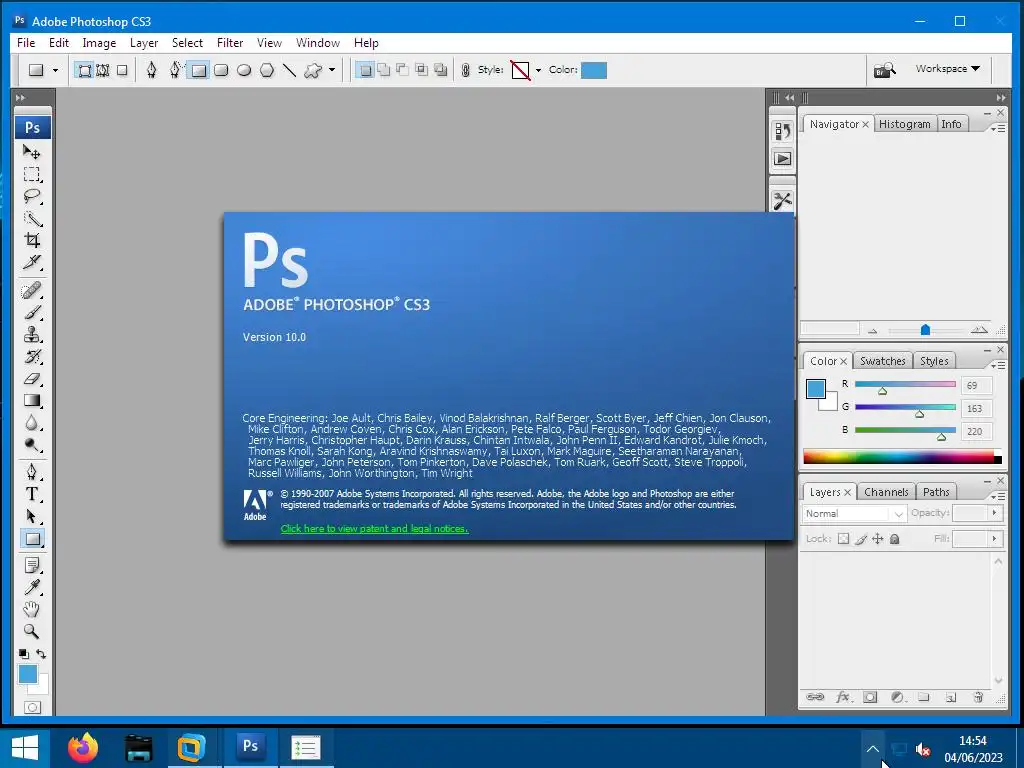The width and height of the screenshot is (1024, 768).
Task: Select the Lasso tool
Action: (32, 196)
